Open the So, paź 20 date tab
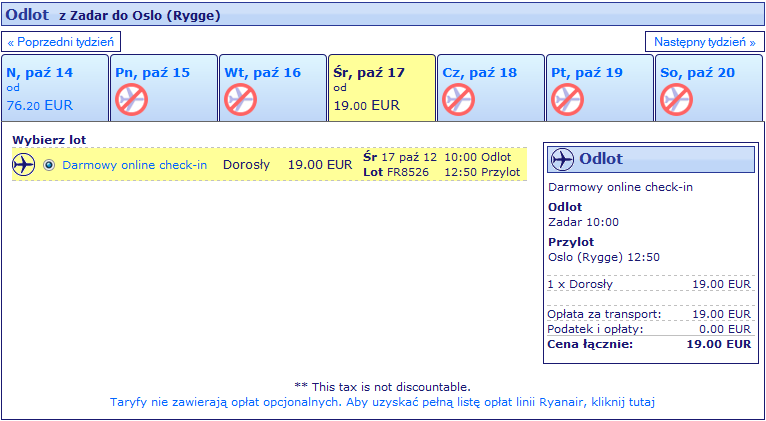Screen dimensions: 766x421 coord(709,88)
